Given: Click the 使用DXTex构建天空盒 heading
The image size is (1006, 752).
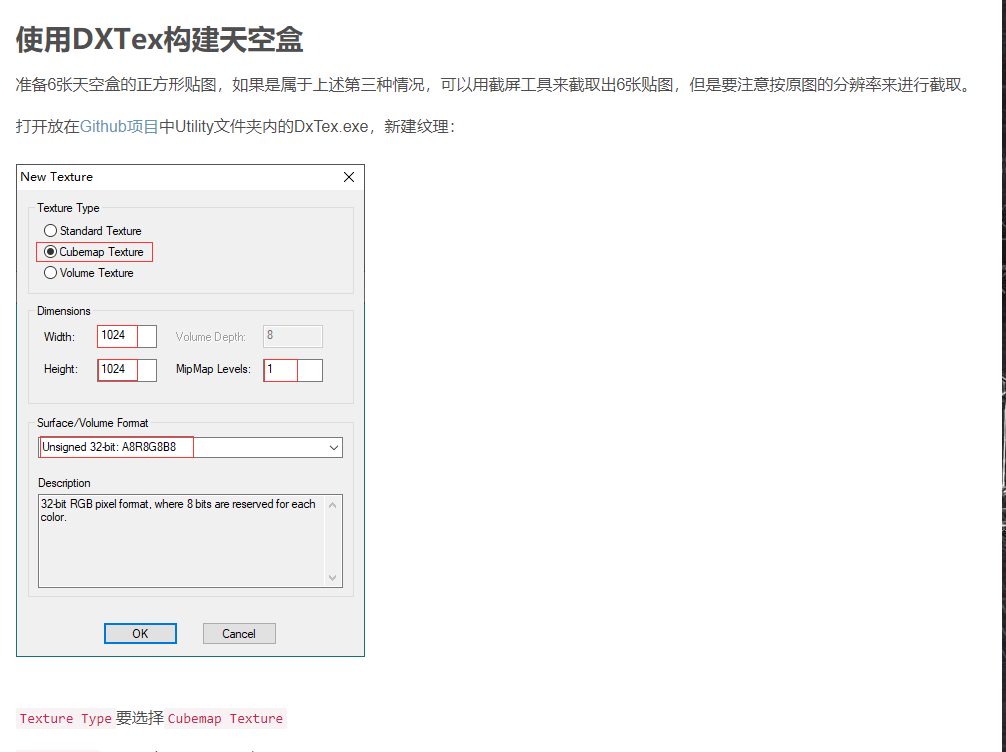Looking at the screenshot, I should pyautogui.click(x=160, y=39).
